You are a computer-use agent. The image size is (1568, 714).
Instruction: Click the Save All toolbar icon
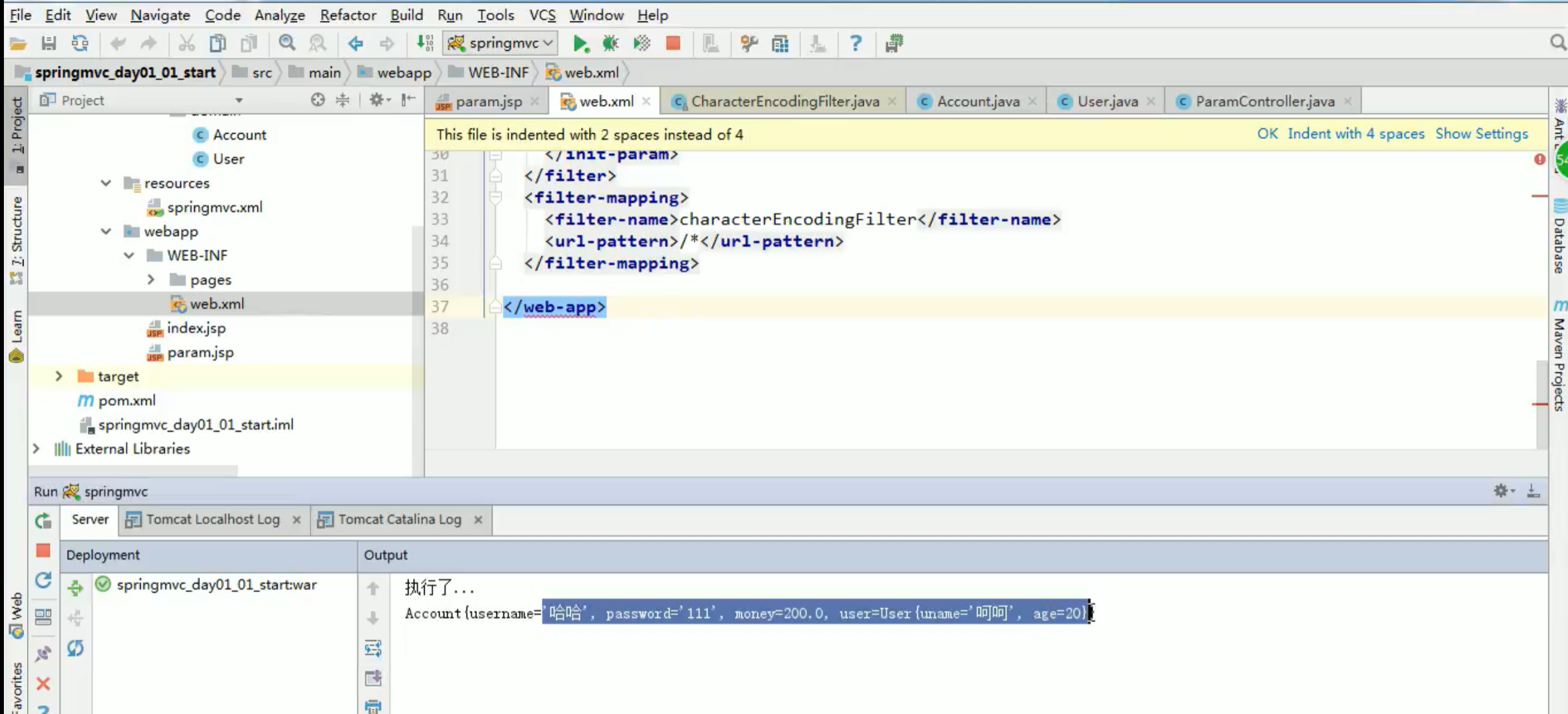pyautogui.click(x=49, y=44)
